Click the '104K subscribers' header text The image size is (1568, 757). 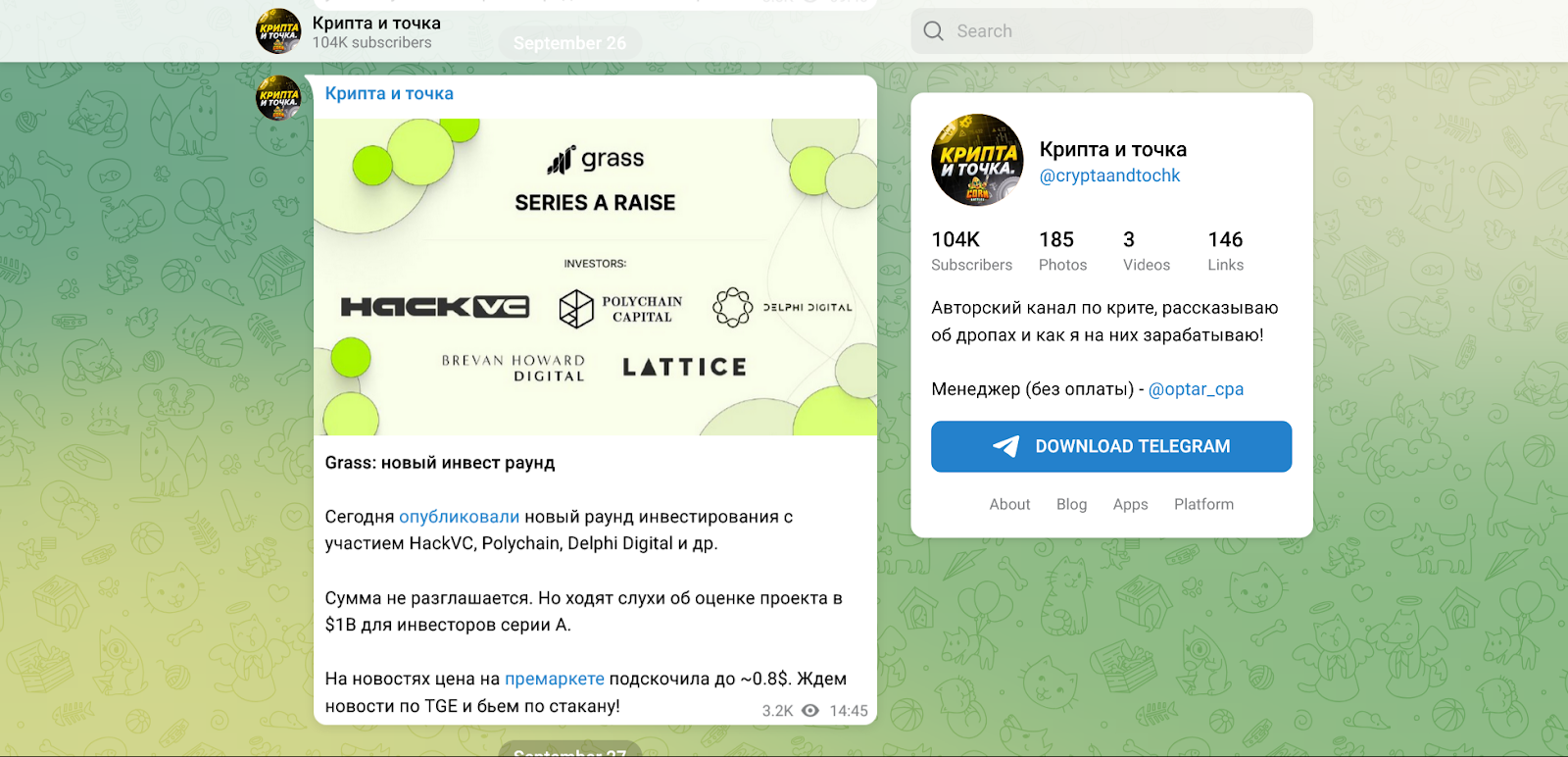[x=371, y=42]
